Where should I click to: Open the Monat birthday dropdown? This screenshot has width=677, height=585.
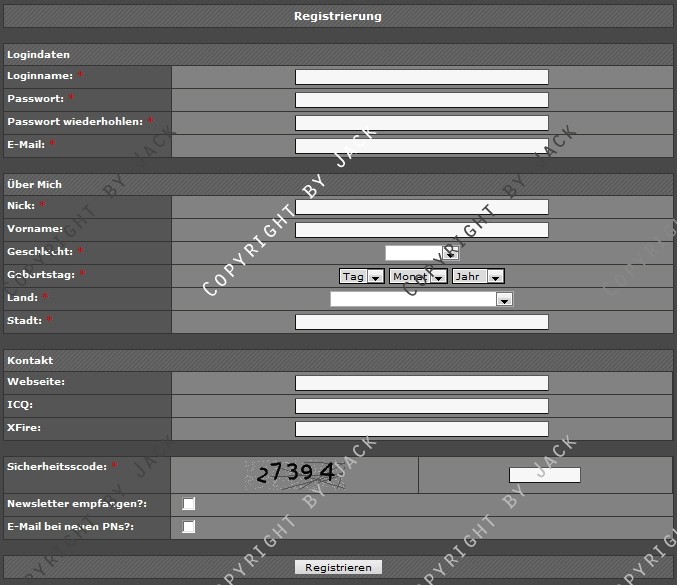(x=417, y=276)
